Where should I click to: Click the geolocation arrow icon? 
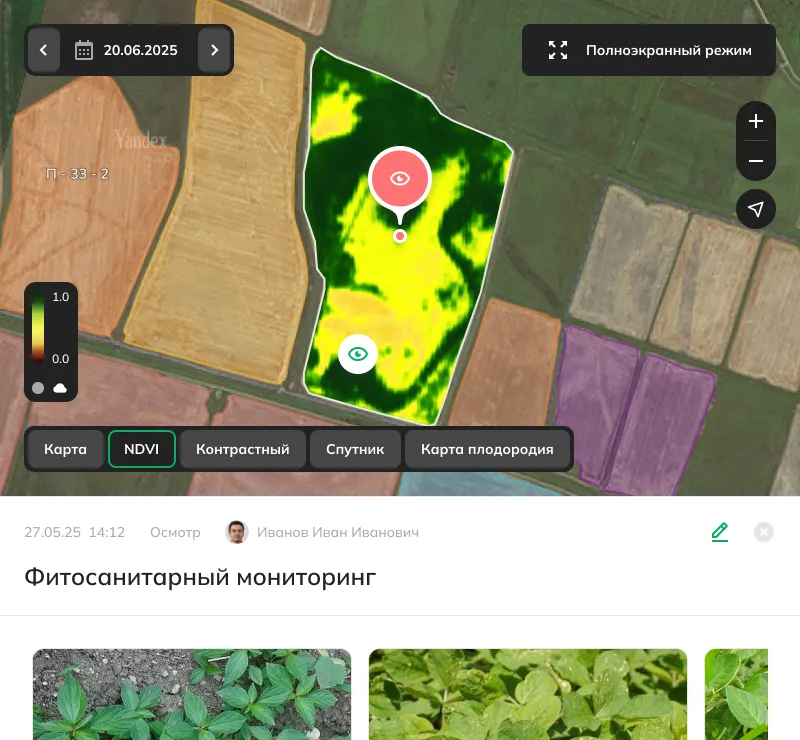(x=756, y=209)
